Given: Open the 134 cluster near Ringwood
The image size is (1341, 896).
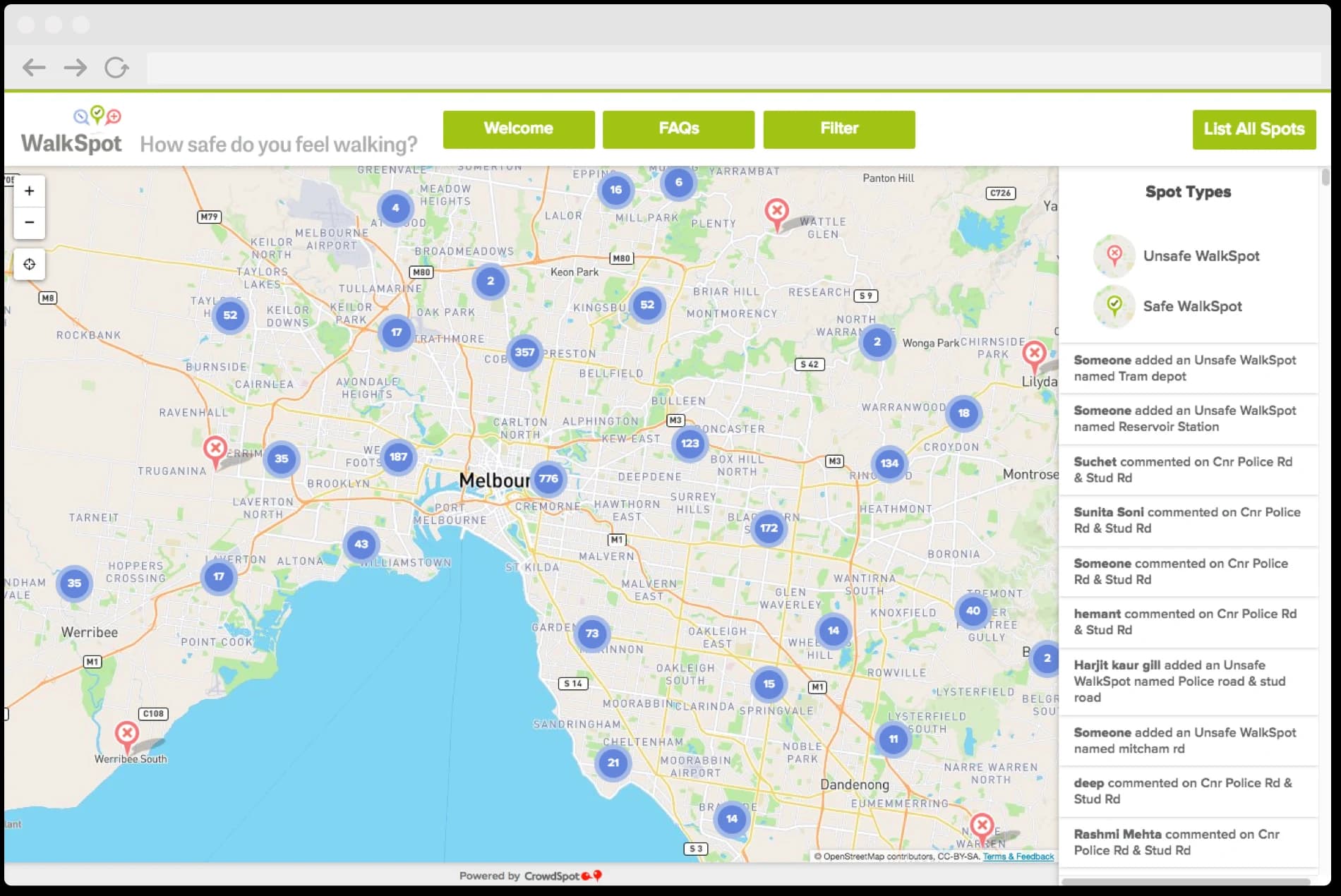Looking at the screenshot, I should click(x=889, y=464).
